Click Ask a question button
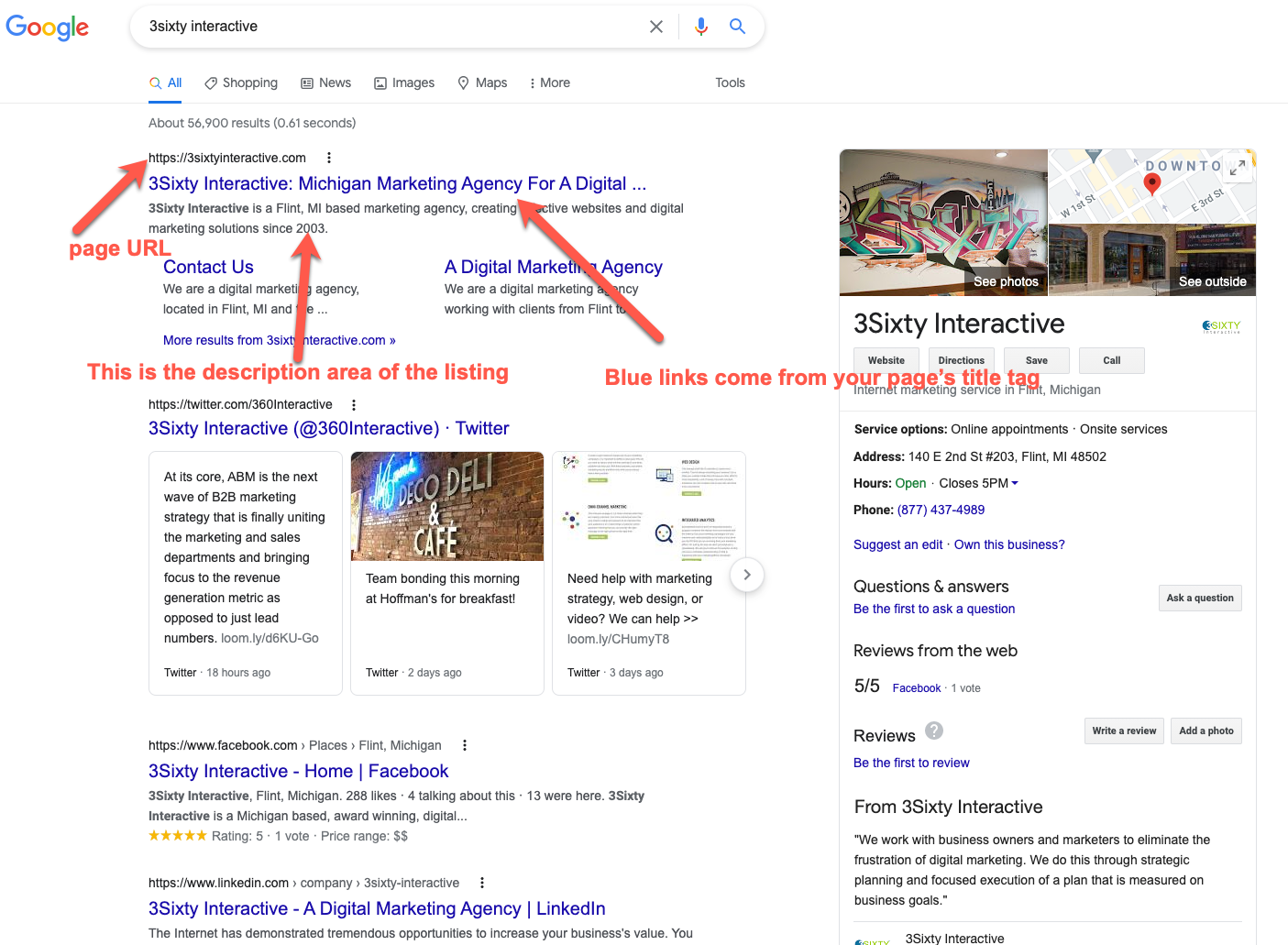1288x945 pixels. point(1200,598)
